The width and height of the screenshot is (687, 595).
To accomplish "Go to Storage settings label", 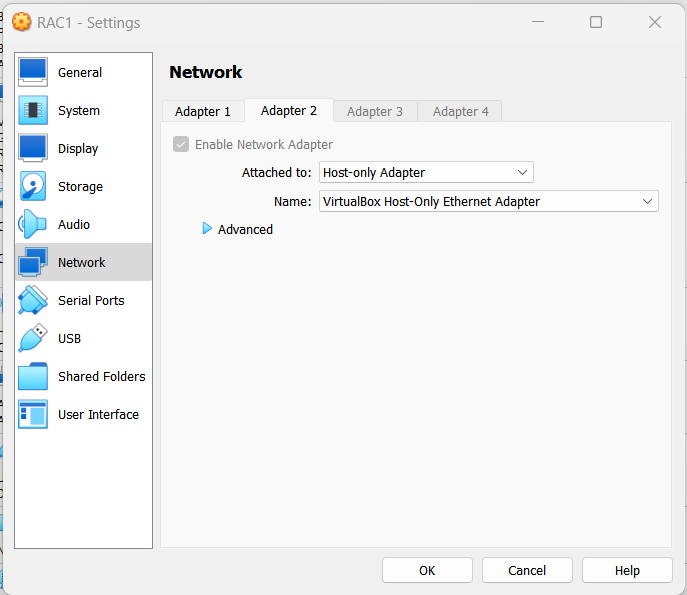I will 80,187.
